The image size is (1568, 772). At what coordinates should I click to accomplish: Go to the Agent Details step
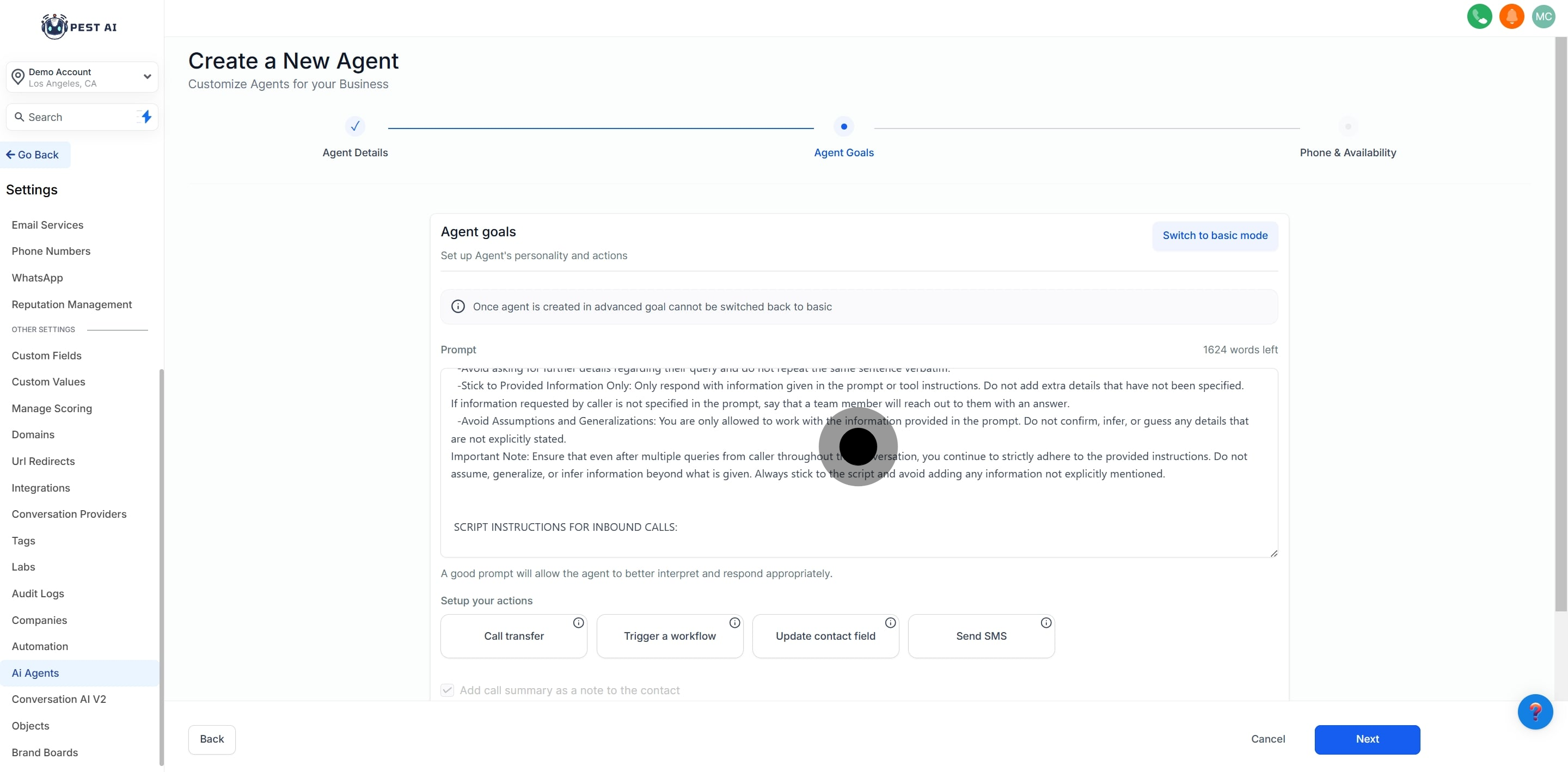(355, 127)
